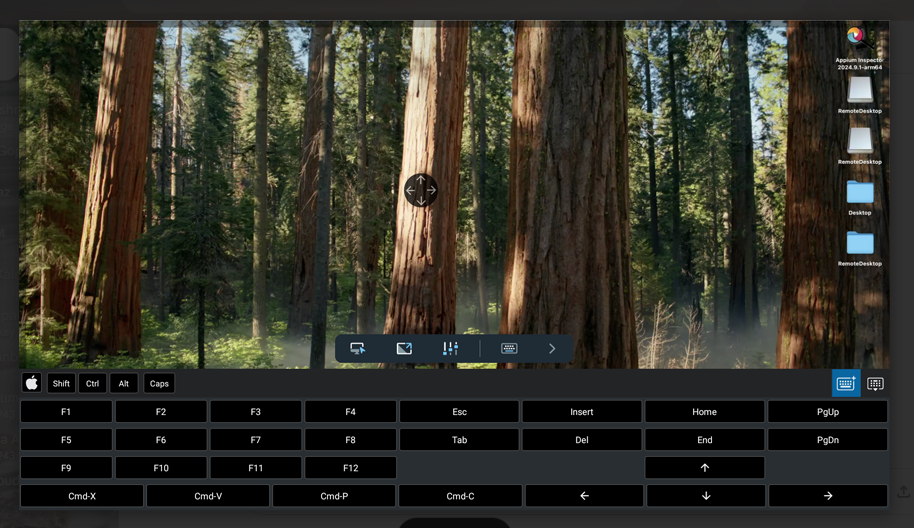Click the circular four-arrow pan control
Image resolution: width=914 pixels, height=528 pixels.
[x=421, y=190]
